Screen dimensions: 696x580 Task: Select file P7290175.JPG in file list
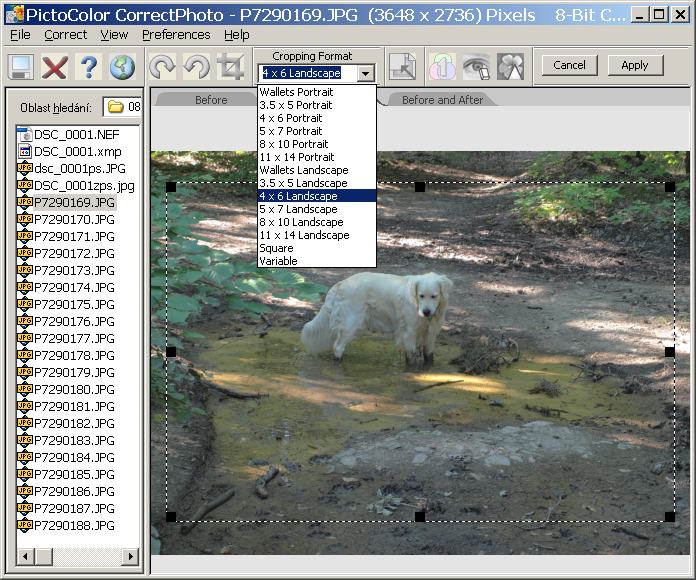point(74,304)
